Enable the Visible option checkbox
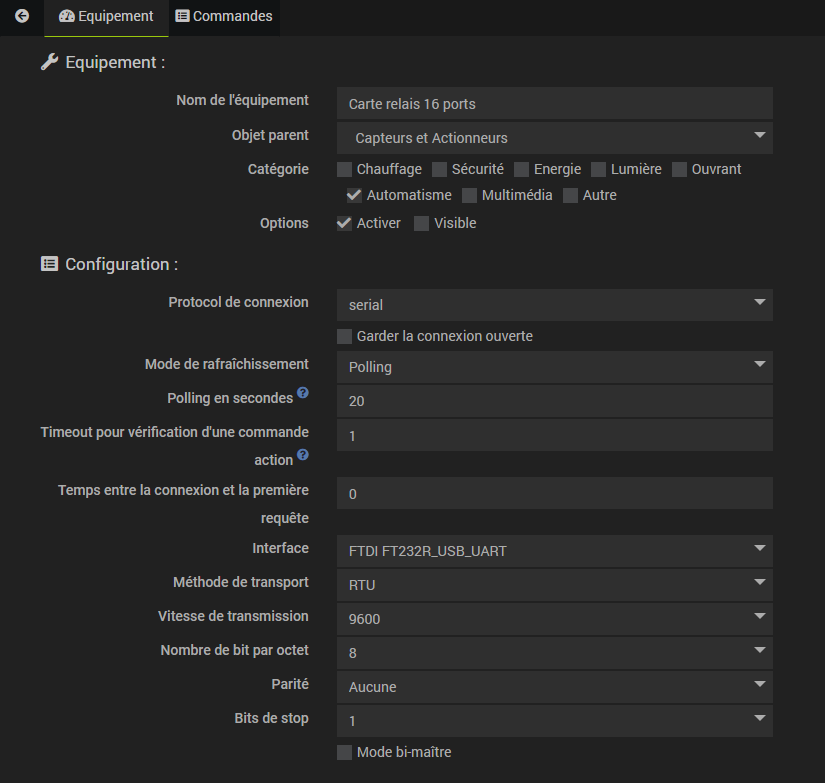Viewport: 825px width, 783px height. [x=422, y=223]
